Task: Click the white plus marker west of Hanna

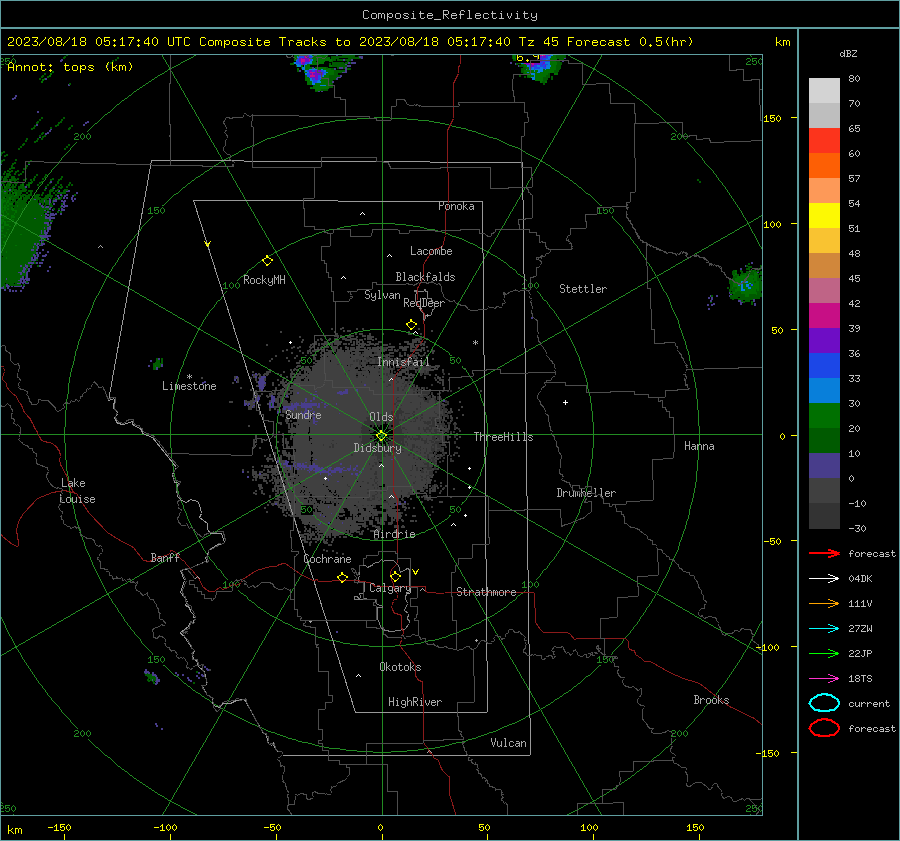Action: (565, 402)
